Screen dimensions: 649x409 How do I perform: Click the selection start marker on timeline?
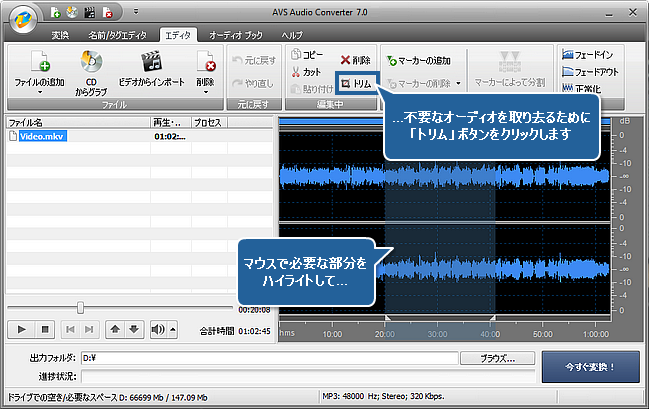(387, 318)
